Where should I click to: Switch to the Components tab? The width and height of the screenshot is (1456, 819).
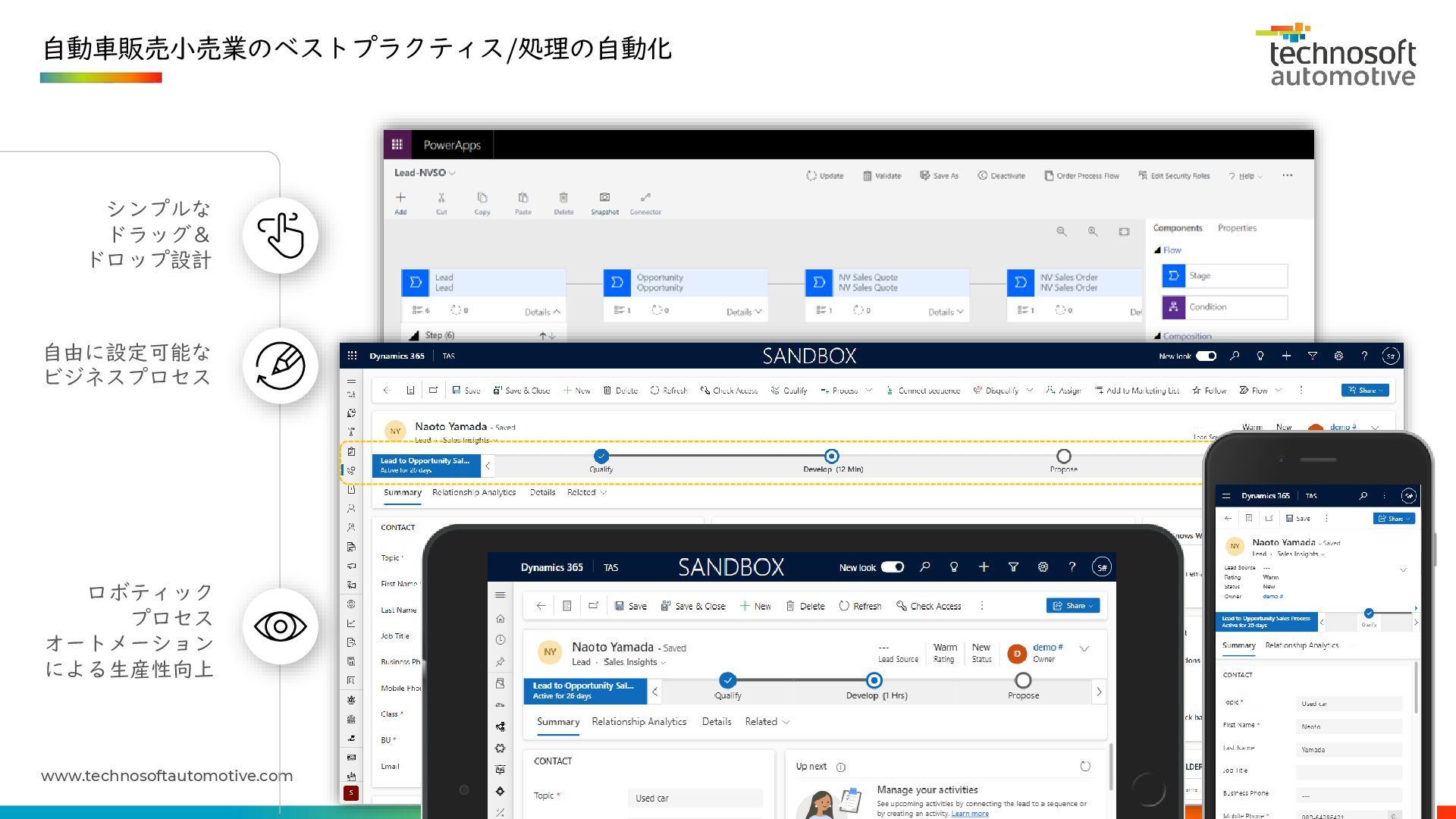1178,228
